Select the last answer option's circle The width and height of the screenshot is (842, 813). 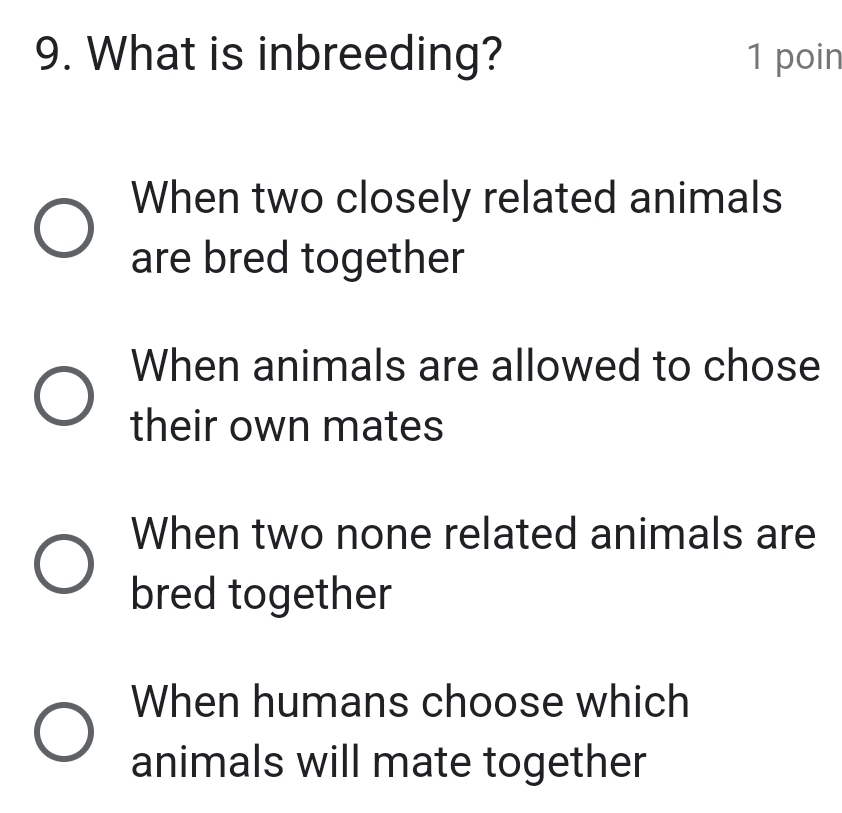[66, 732]
